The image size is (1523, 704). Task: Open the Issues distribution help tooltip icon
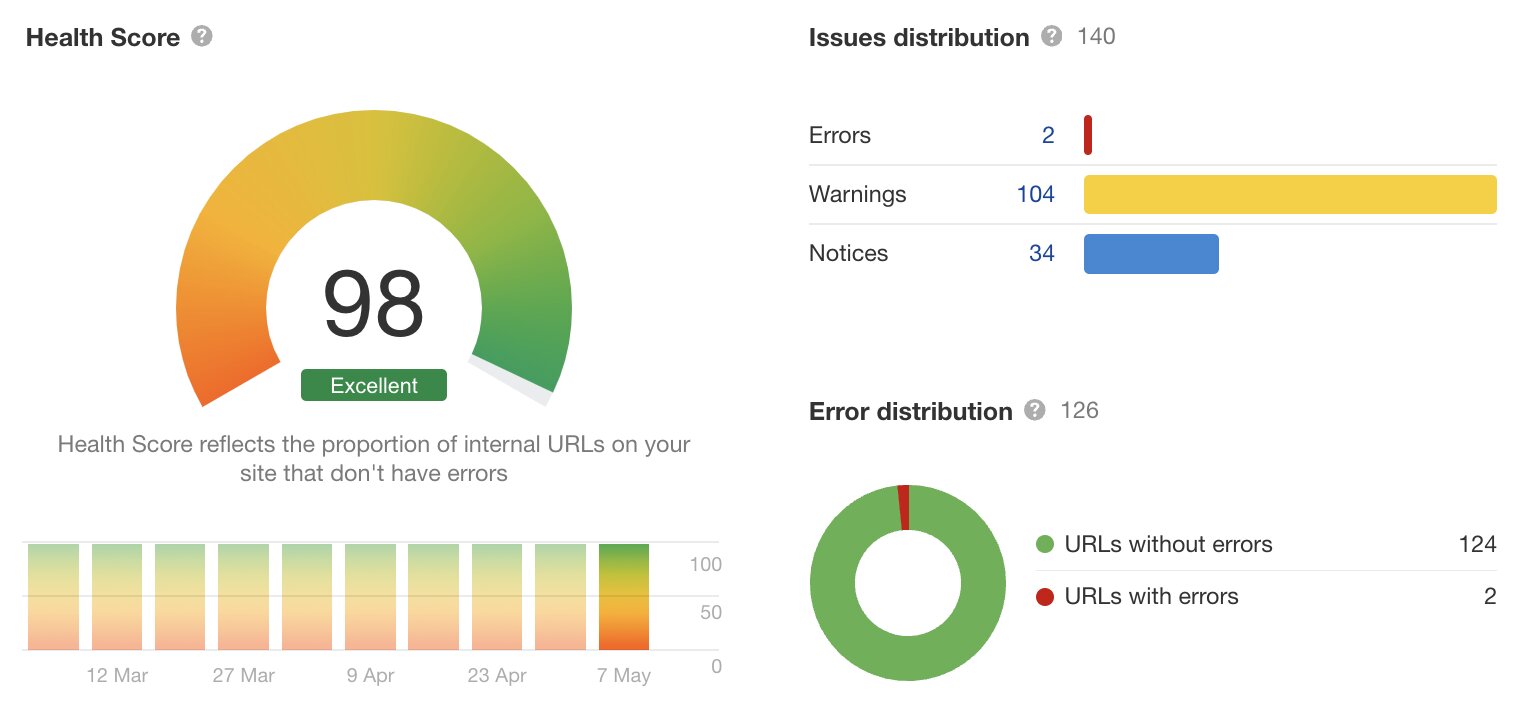point(1051,37)
